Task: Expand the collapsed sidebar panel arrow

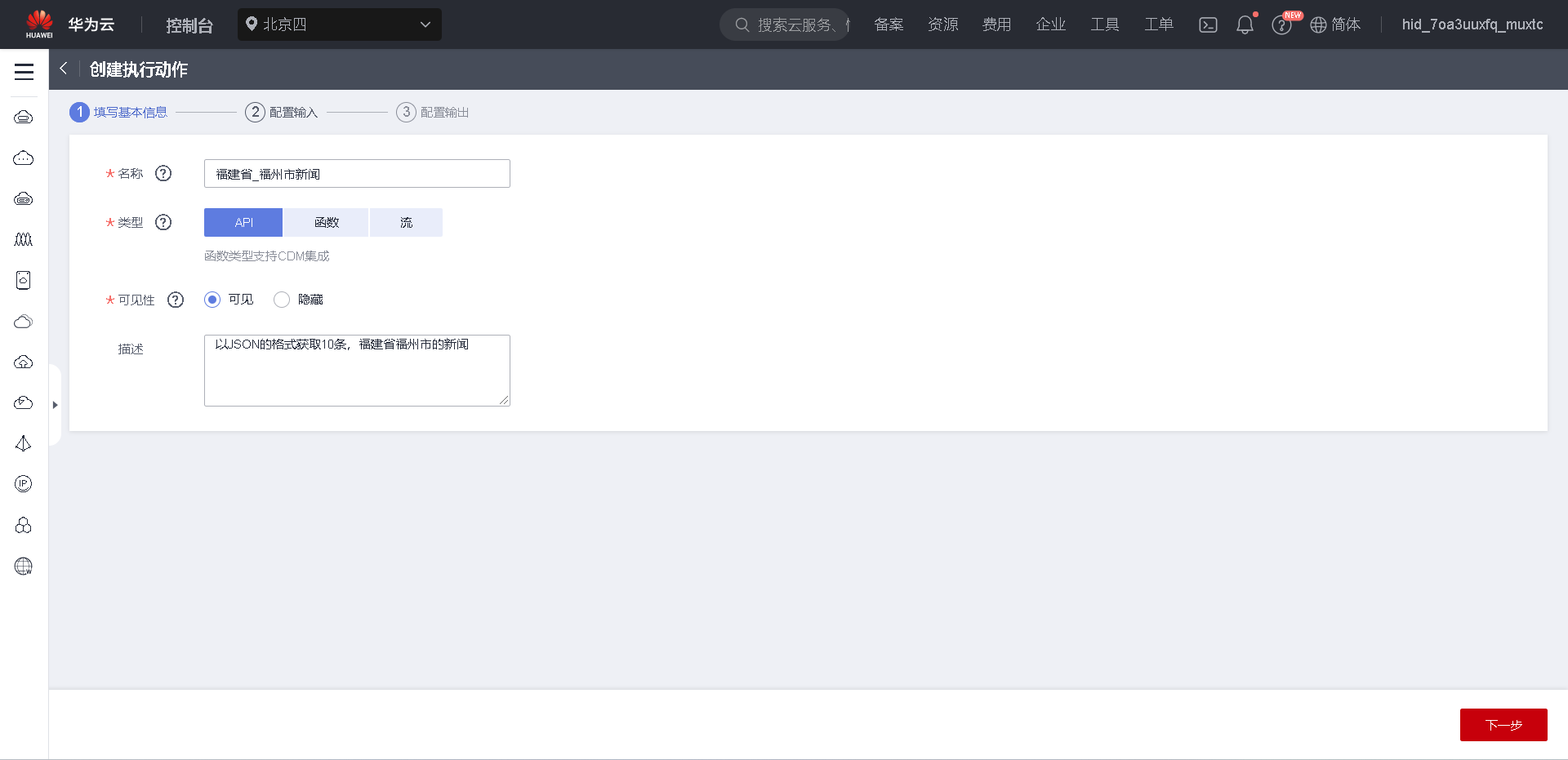Action: 55,405
